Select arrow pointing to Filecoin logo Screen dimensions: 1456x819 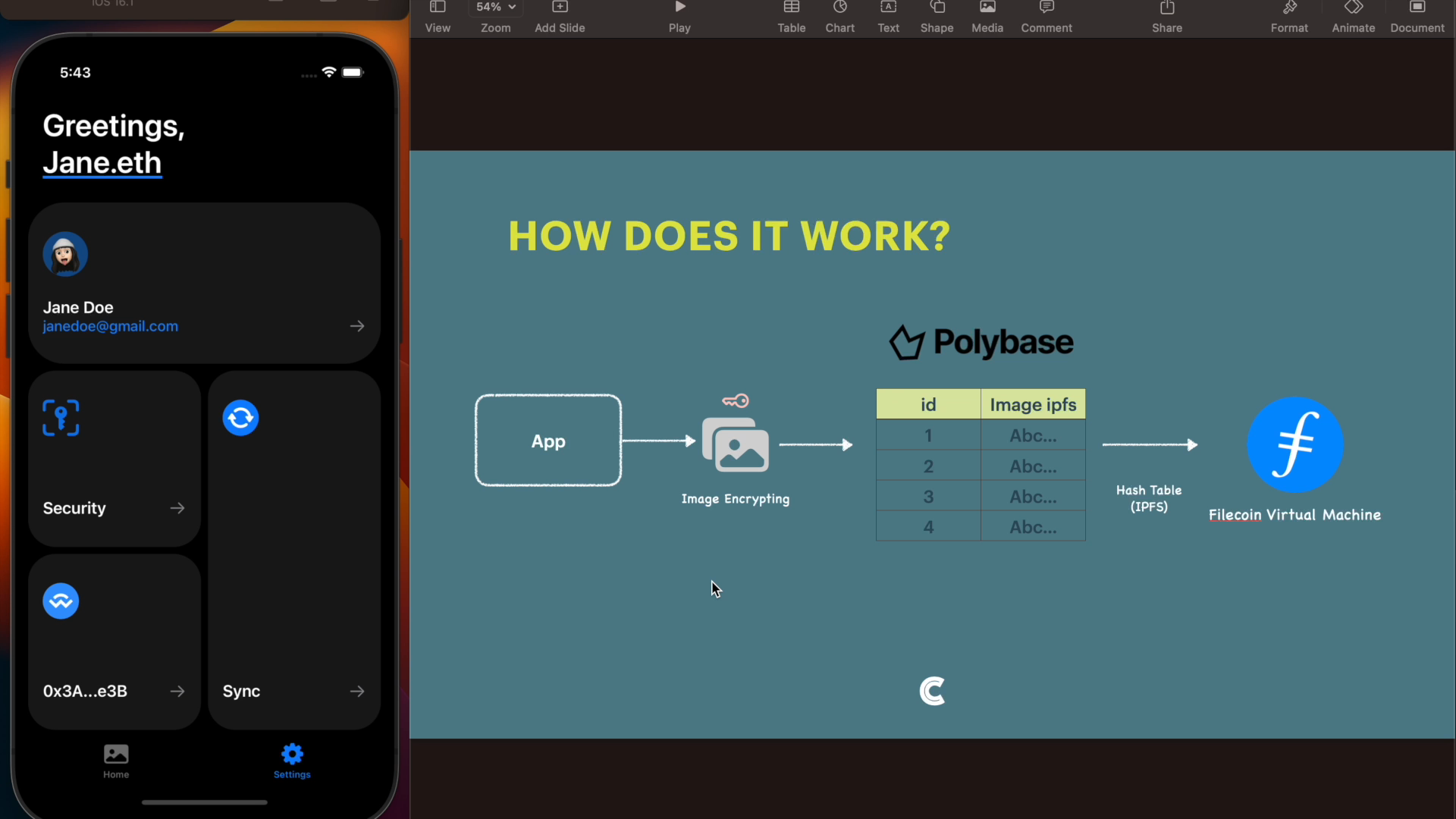click(x=1150, y=444)
